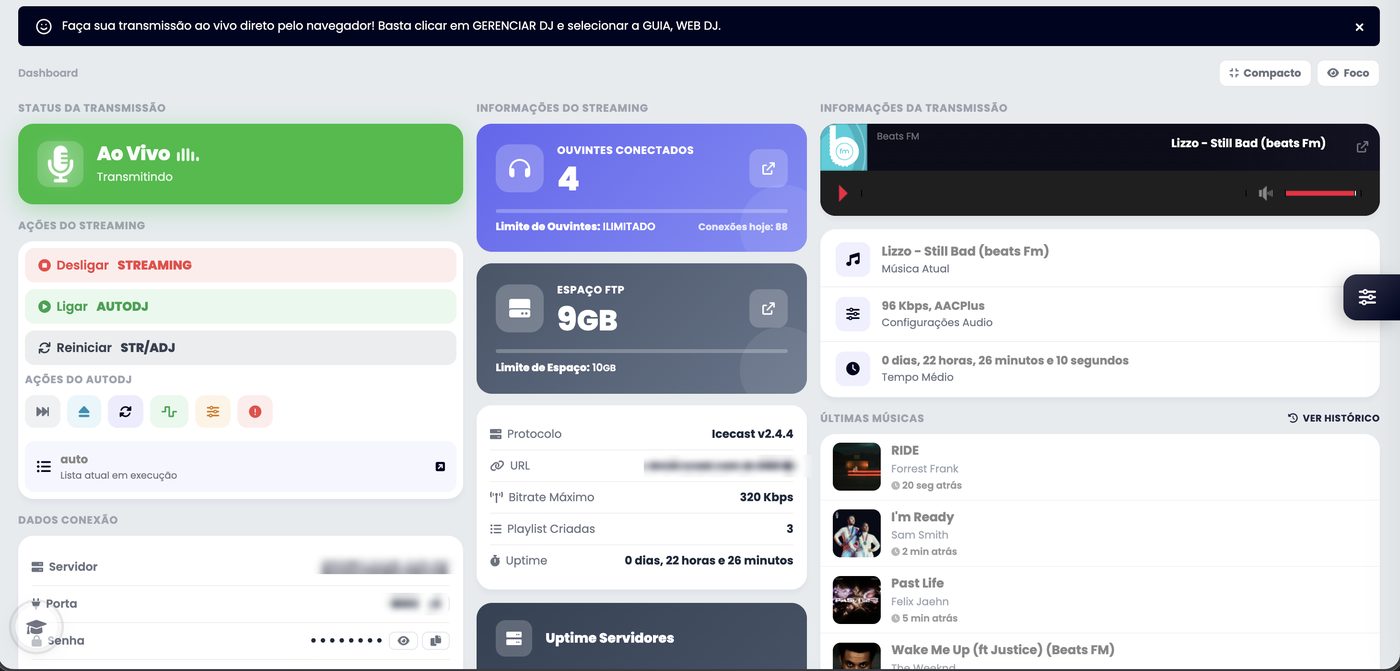Mute the player volume speaker icon
Viewport: 1400px width, 671px height.
(1265, 193)
